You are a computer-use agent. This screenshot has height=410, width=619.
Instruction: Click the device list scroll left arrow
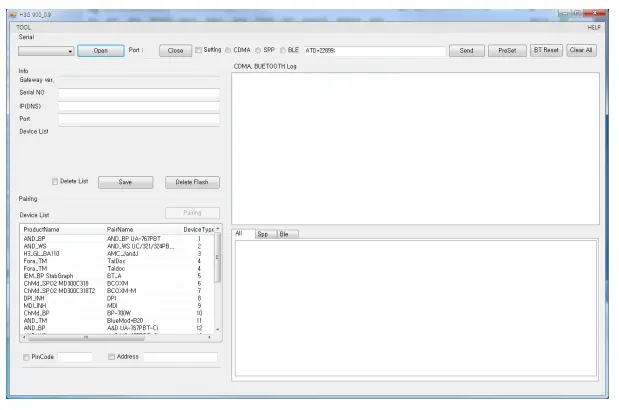click(x=24, y=337)
